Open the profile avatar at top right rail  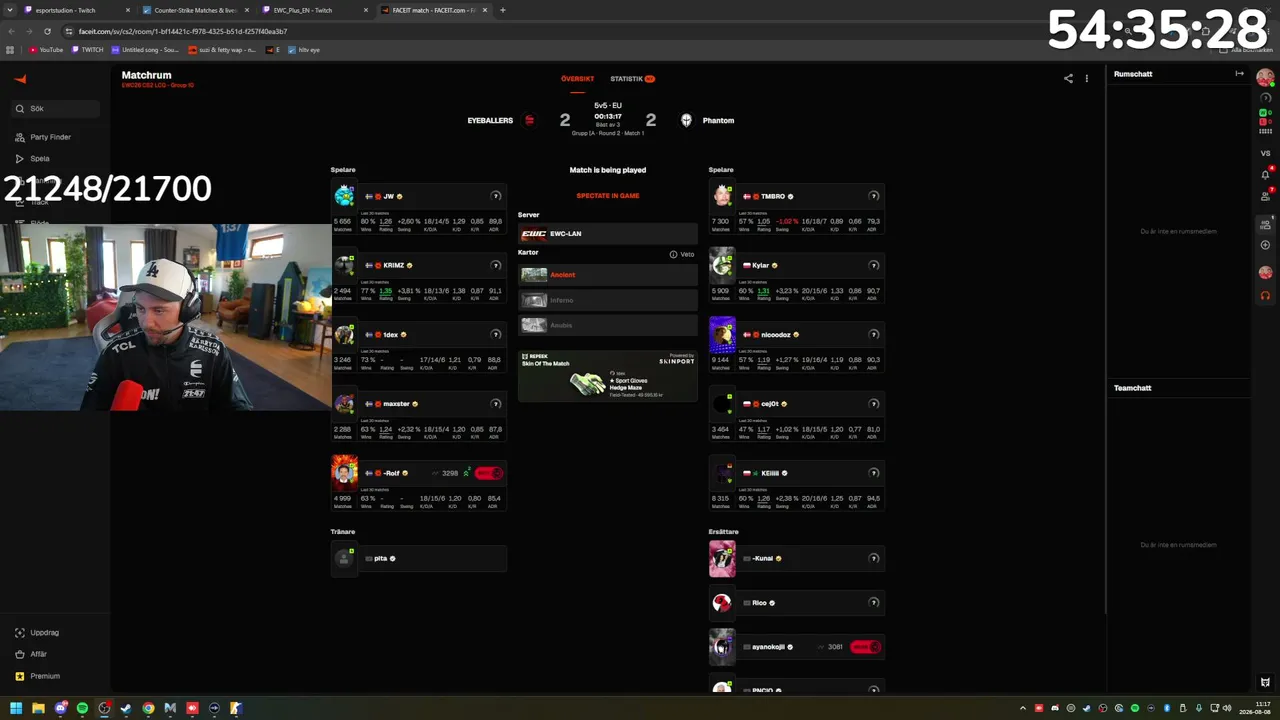click(x=1265, y=77)
